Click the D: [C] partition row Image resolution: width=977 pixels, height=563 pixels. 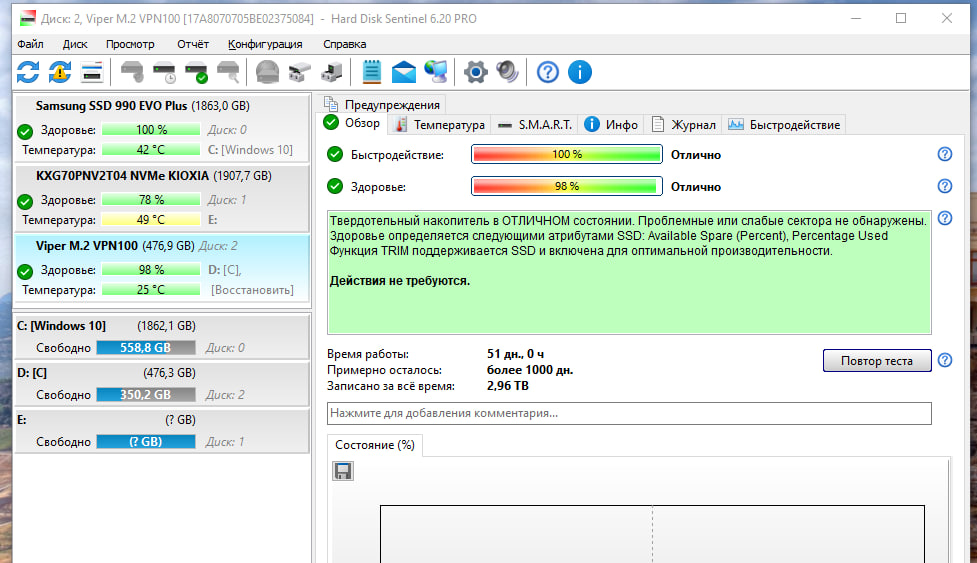(162, 384)
